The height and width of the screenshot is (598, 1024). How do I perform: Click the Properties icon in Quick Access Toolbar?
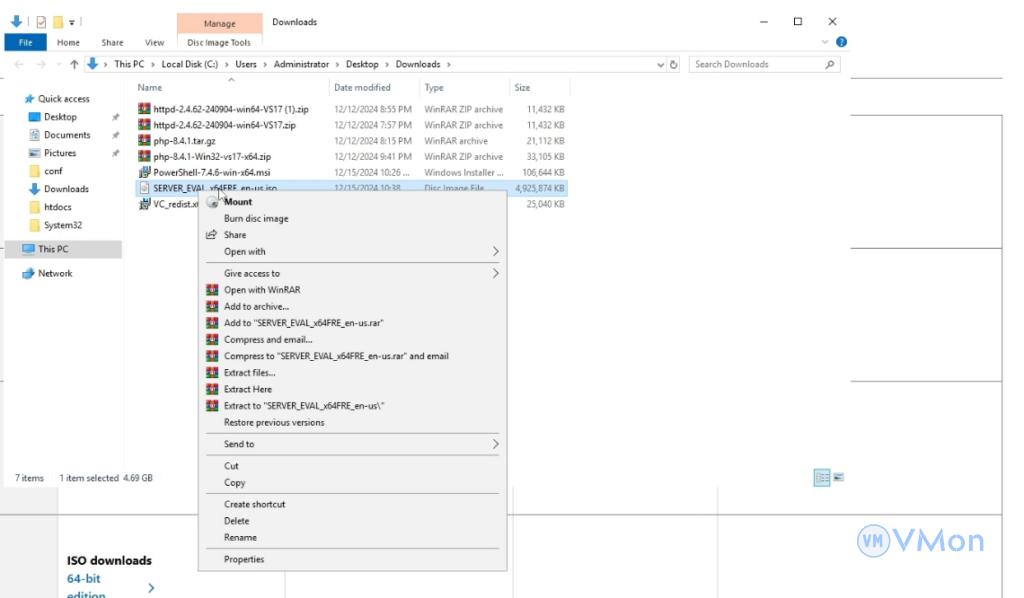[41, 22]
